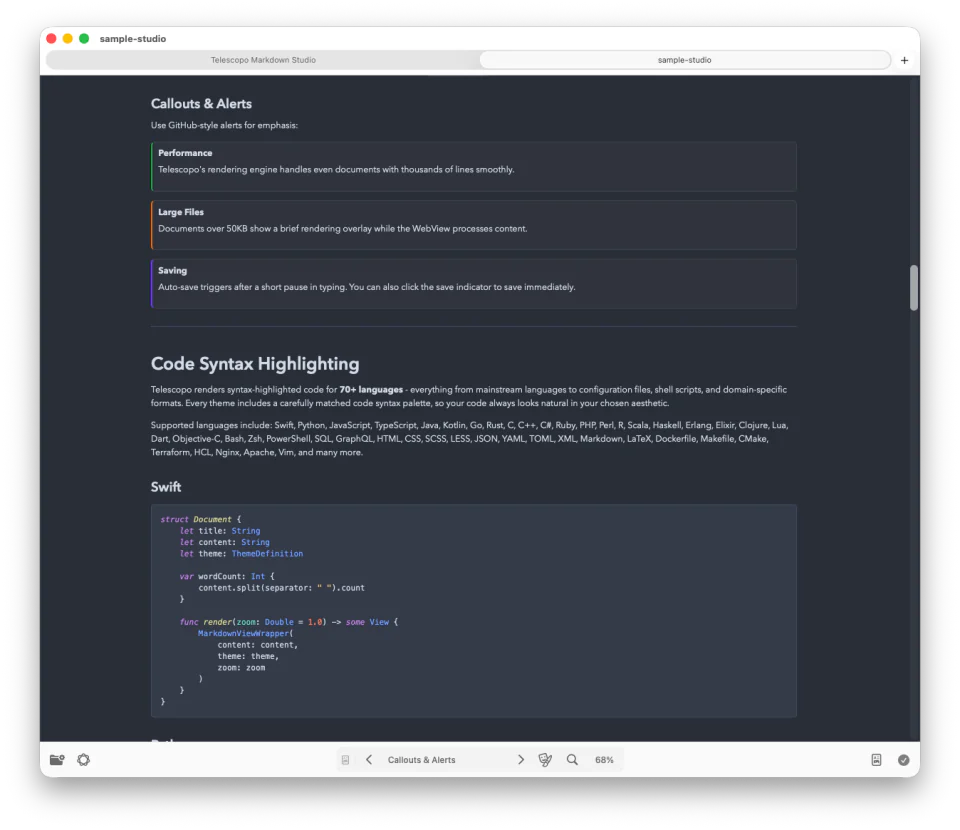Viewport: 960px width, 830px height.
Task: Click the 'Auto-save triggers' sentence in the Saving callout
Action: tap(367, 287)
